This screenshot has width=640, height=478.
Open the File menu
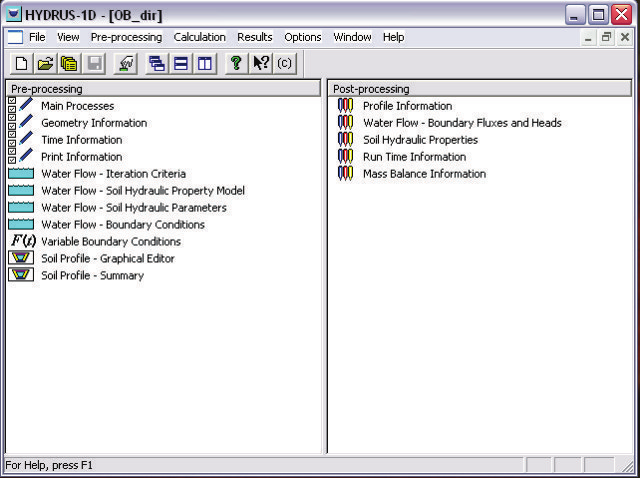click(x=37, y=37)
